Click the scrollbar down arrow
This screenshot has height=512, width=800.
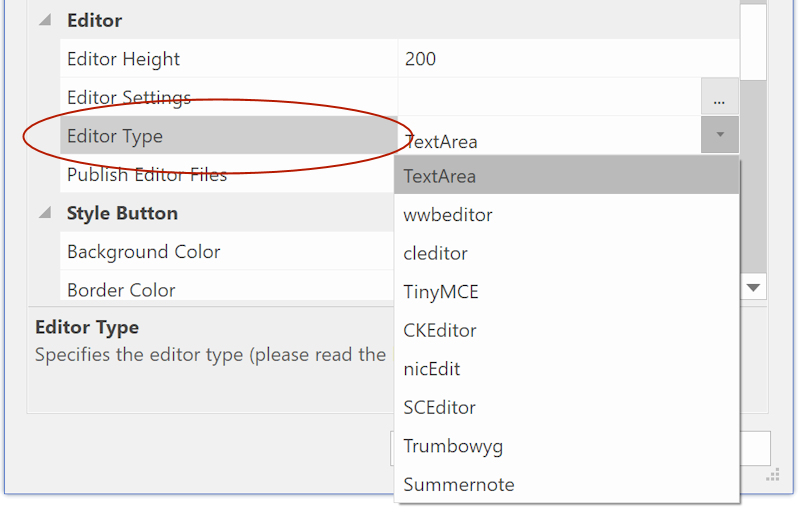[754, 288]
